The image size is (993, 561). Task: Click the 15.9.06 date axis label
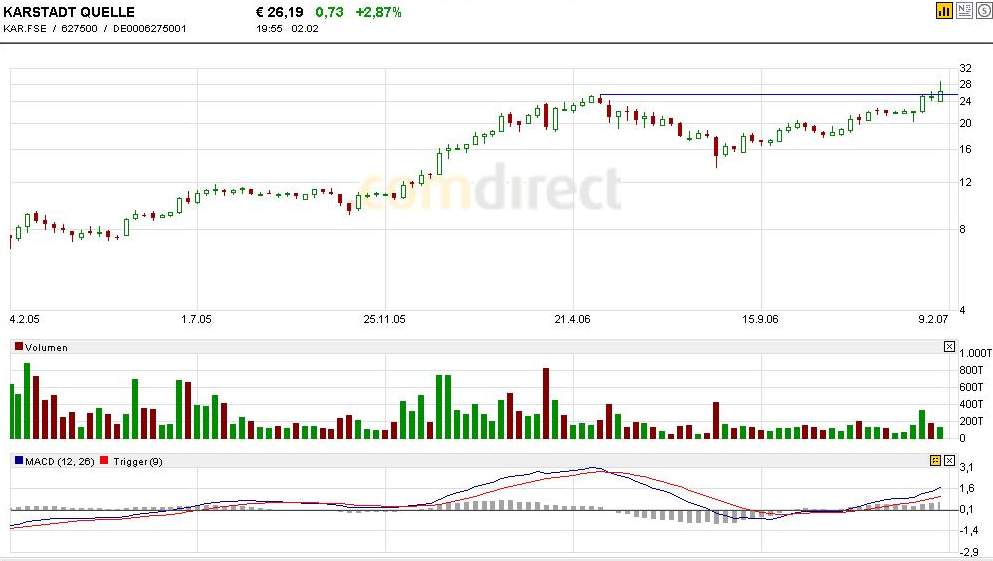[760, 319]
